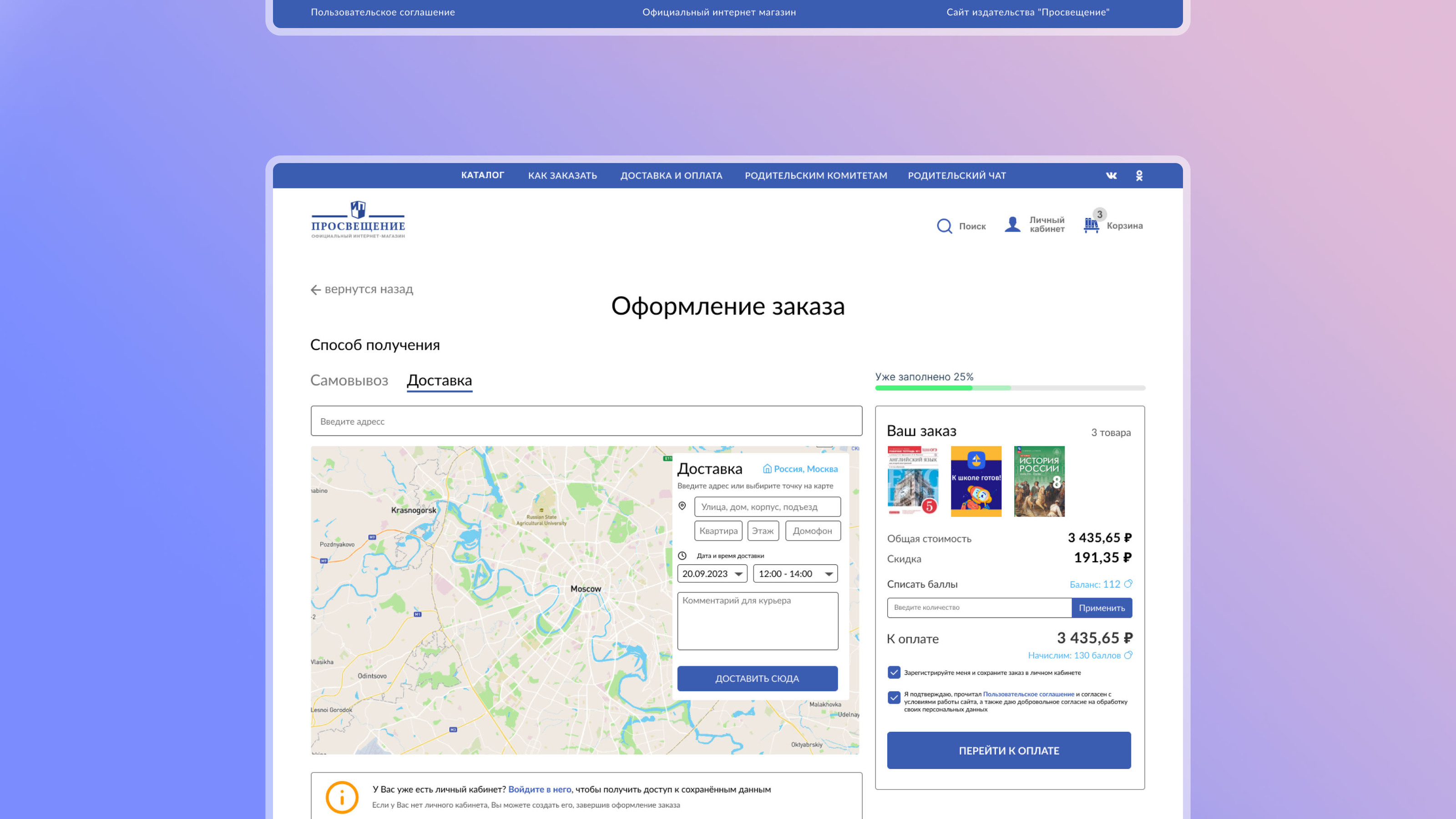1456x819 pixels.
Task: Open Личный кабинет account icon
Action: [1012, 226]
